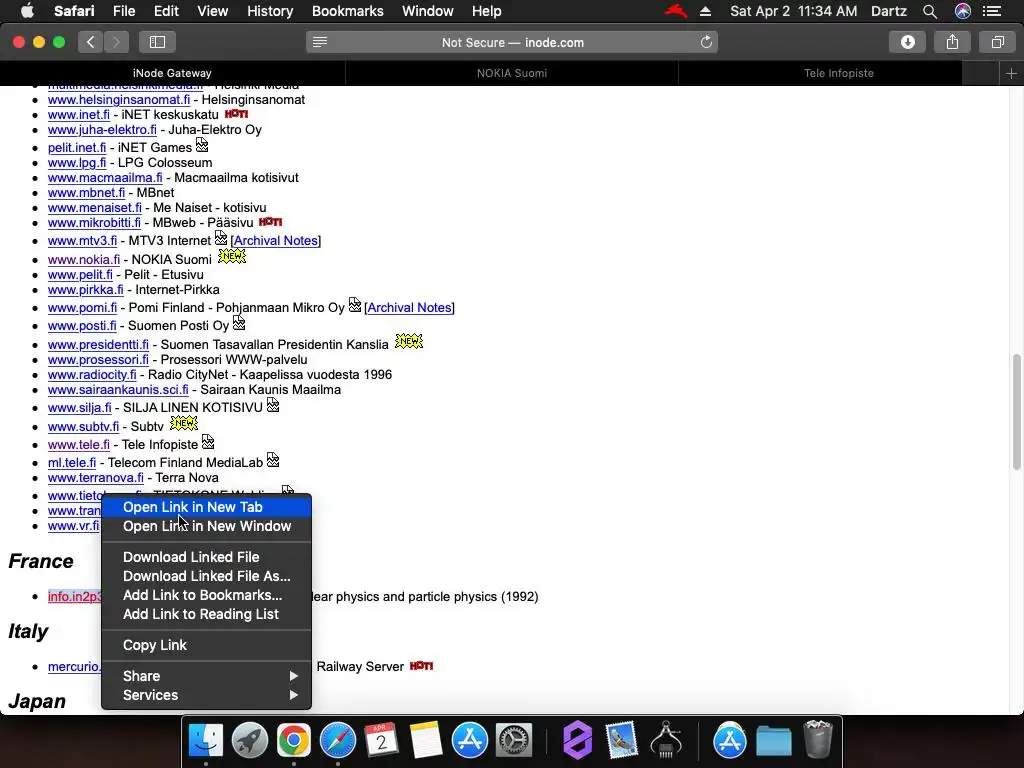Launch Launchpad from the Dock
1024x768 pixels.
(x=249, y=741)
